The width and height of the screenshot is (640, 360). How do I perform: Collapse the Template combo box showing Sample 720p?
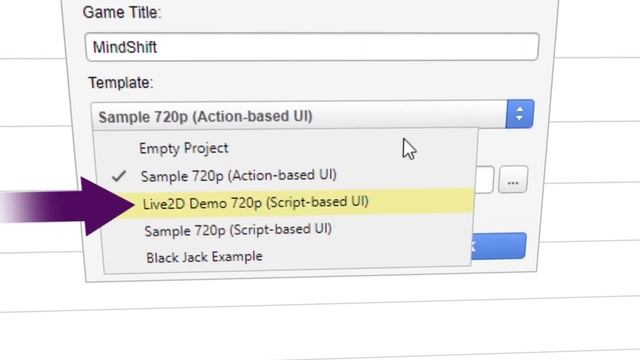[x=298, y=116]
